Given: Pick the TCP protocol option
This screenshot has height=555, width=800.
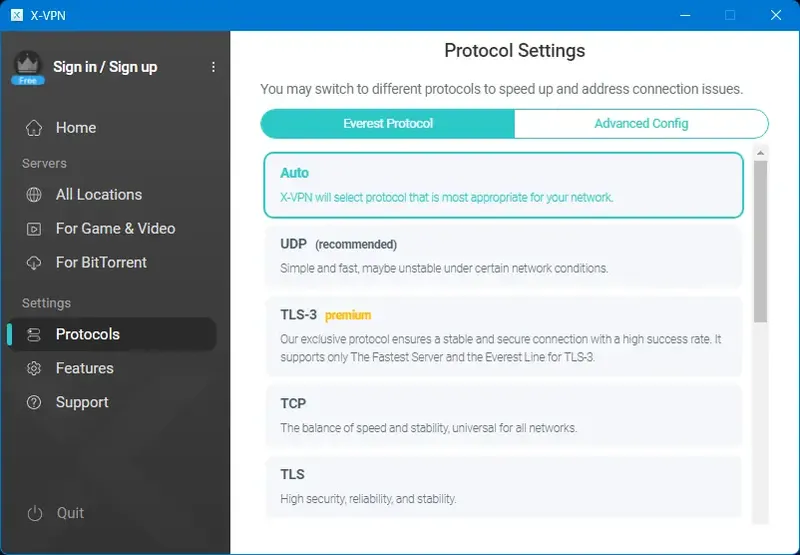Looking at the screenshot, I should point(503,415).
